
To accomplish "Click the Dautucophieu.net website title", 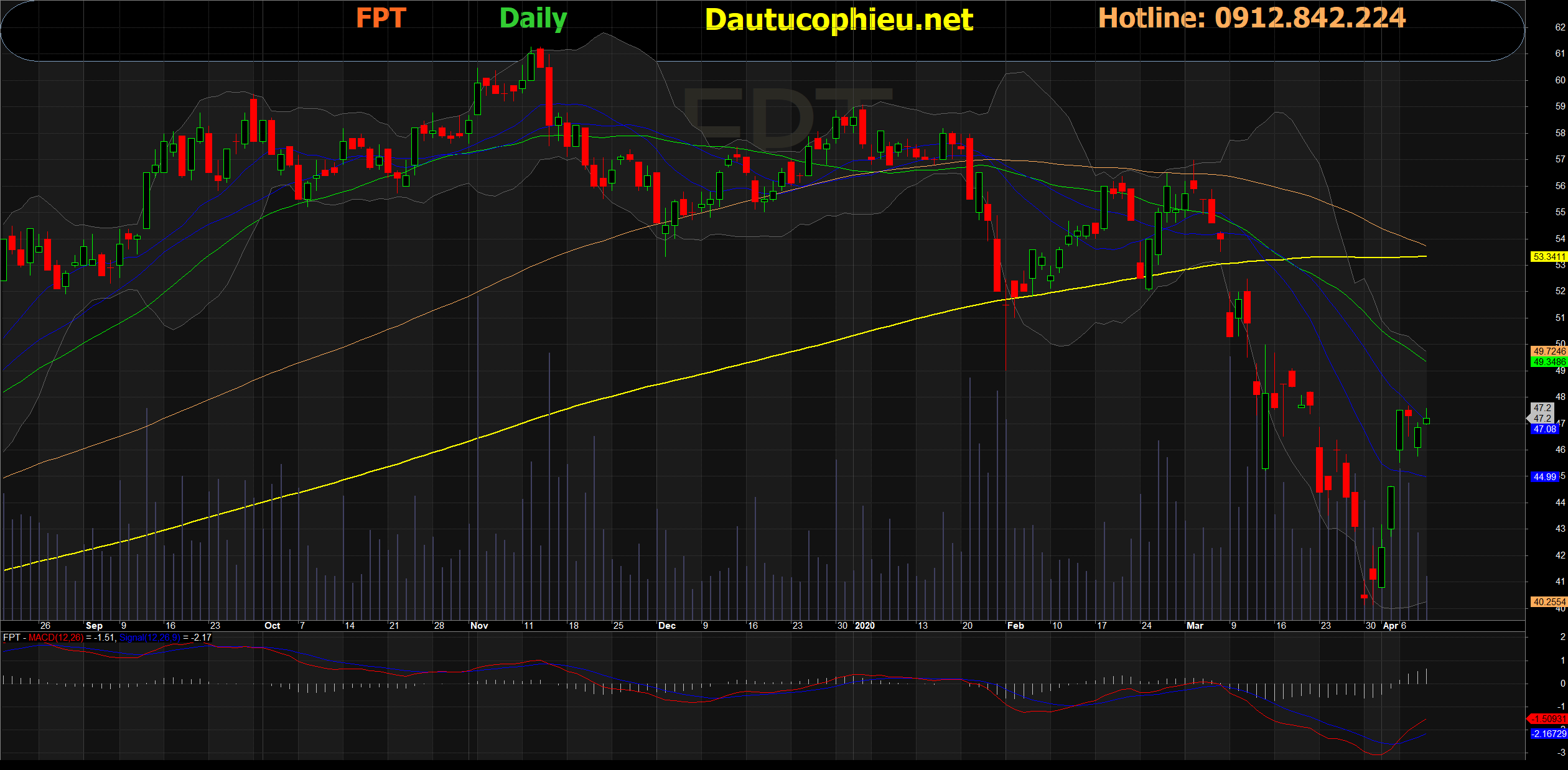I will coord(839,20).
